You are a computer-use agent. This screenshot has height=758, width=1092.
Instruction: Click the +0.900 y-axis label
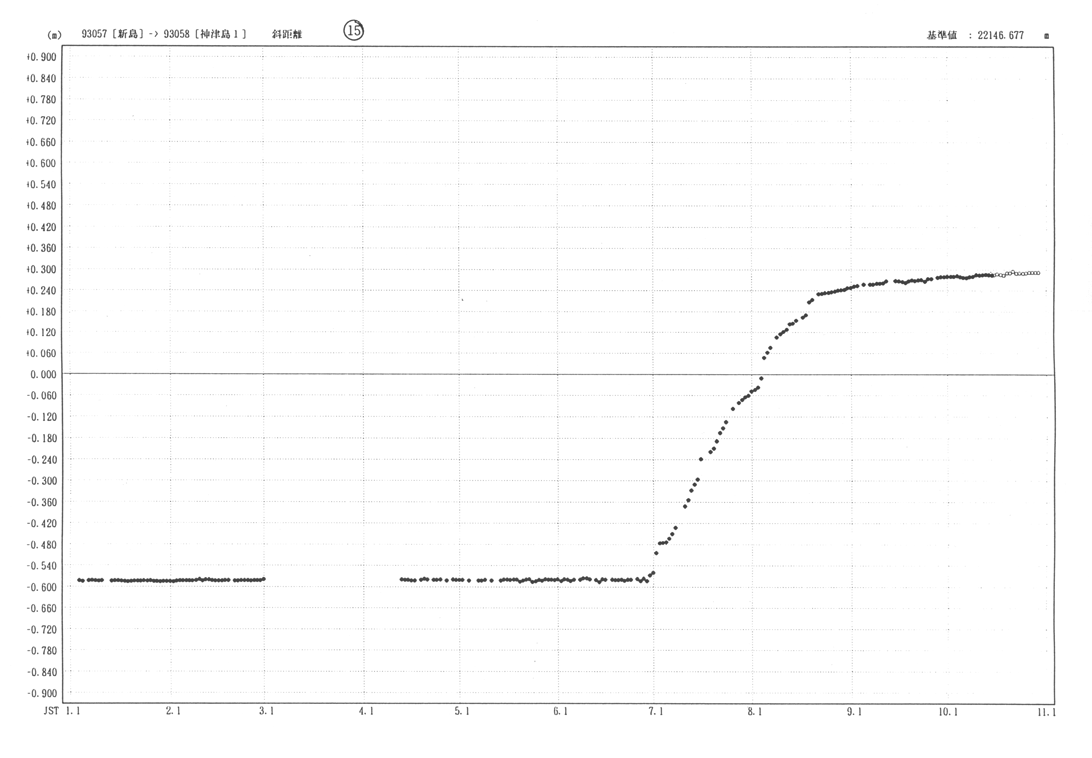click(x=41, y=57)
